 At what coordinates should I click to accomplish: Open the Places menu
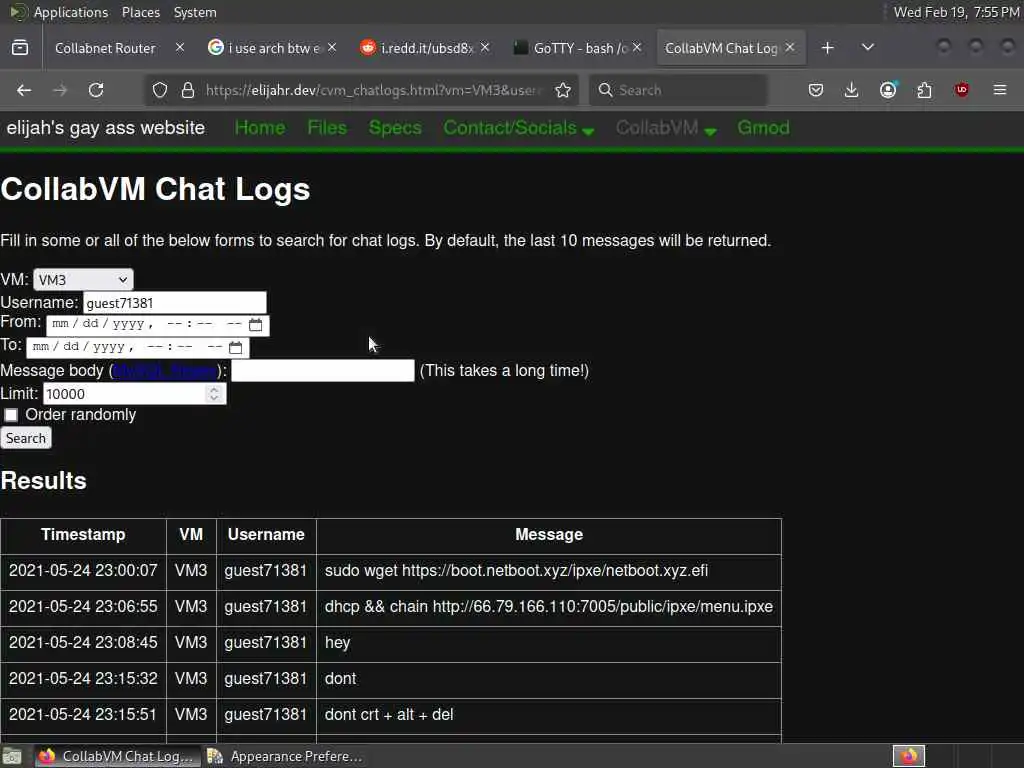pyautogui.click(x=140, y=12)
